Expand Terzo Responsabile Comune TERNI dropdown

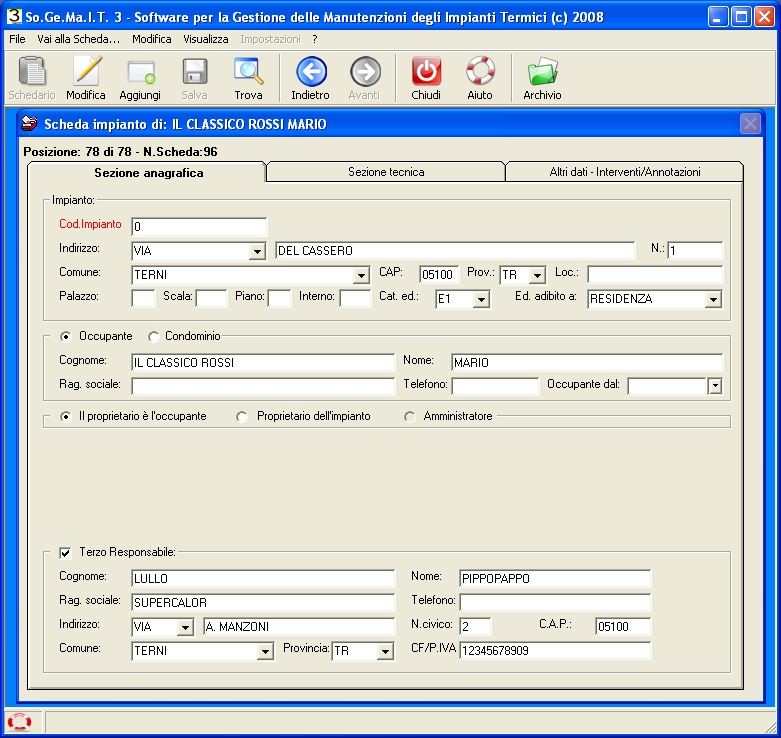[x=265, y=651]
